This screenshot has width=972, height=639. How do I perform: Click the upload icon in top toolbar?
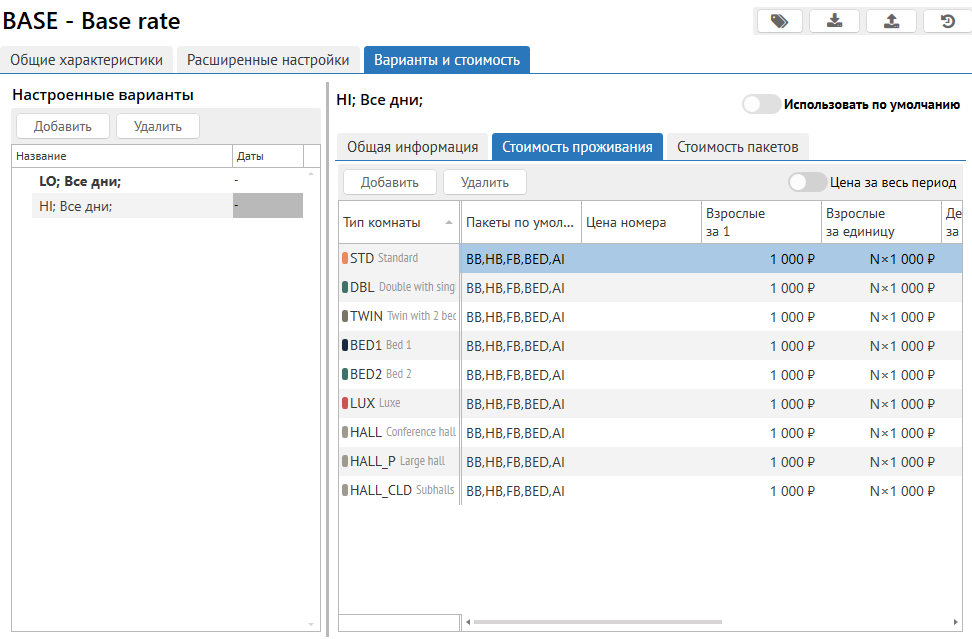891,21
